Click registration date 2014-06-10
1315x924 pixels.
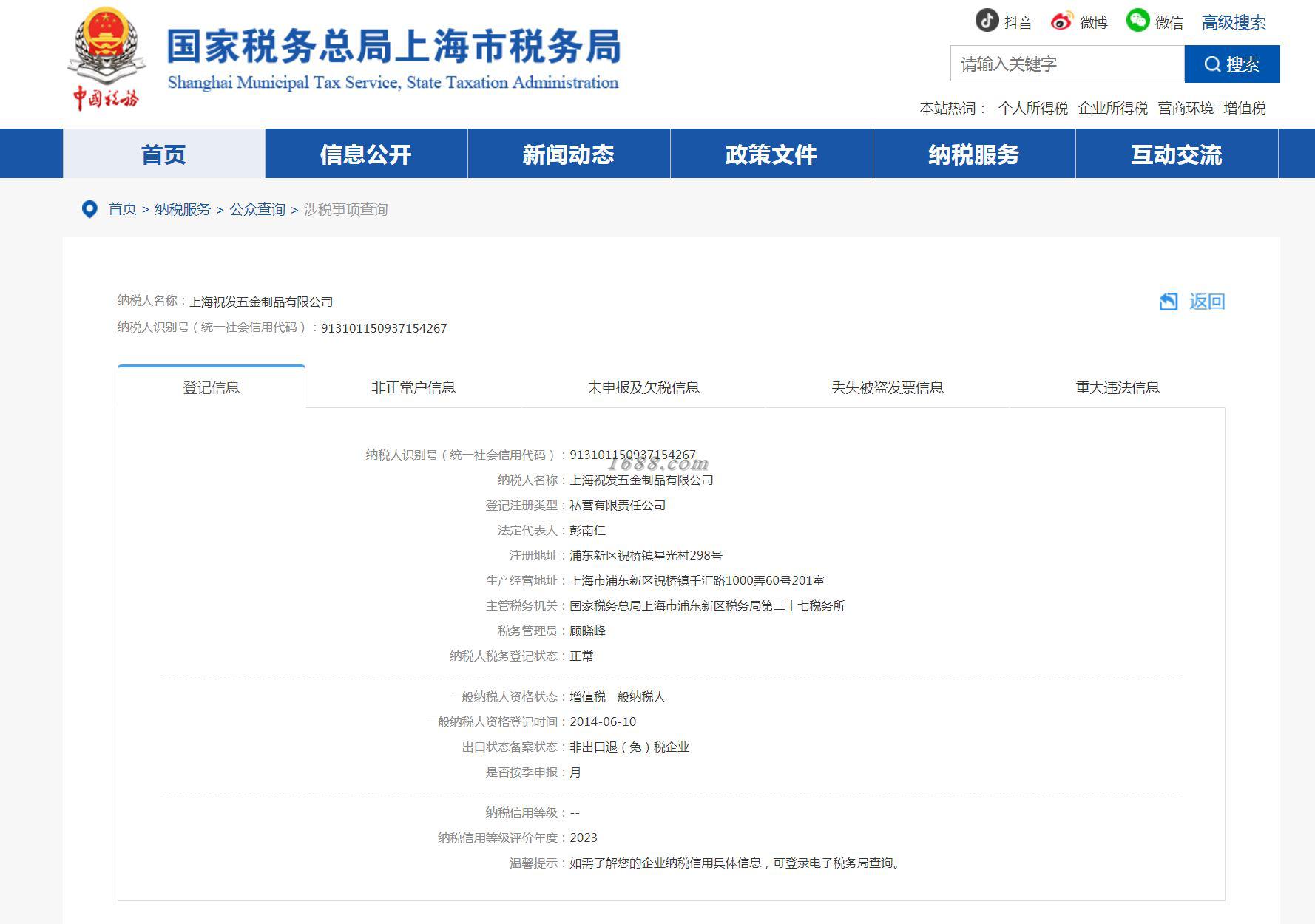click(603, 722)
